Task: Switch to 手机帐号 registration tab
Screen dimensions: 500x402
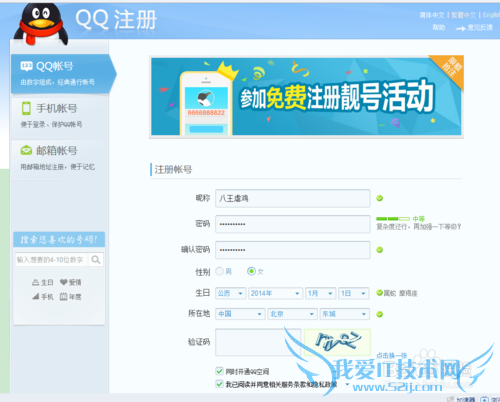Action: [59, 116]
